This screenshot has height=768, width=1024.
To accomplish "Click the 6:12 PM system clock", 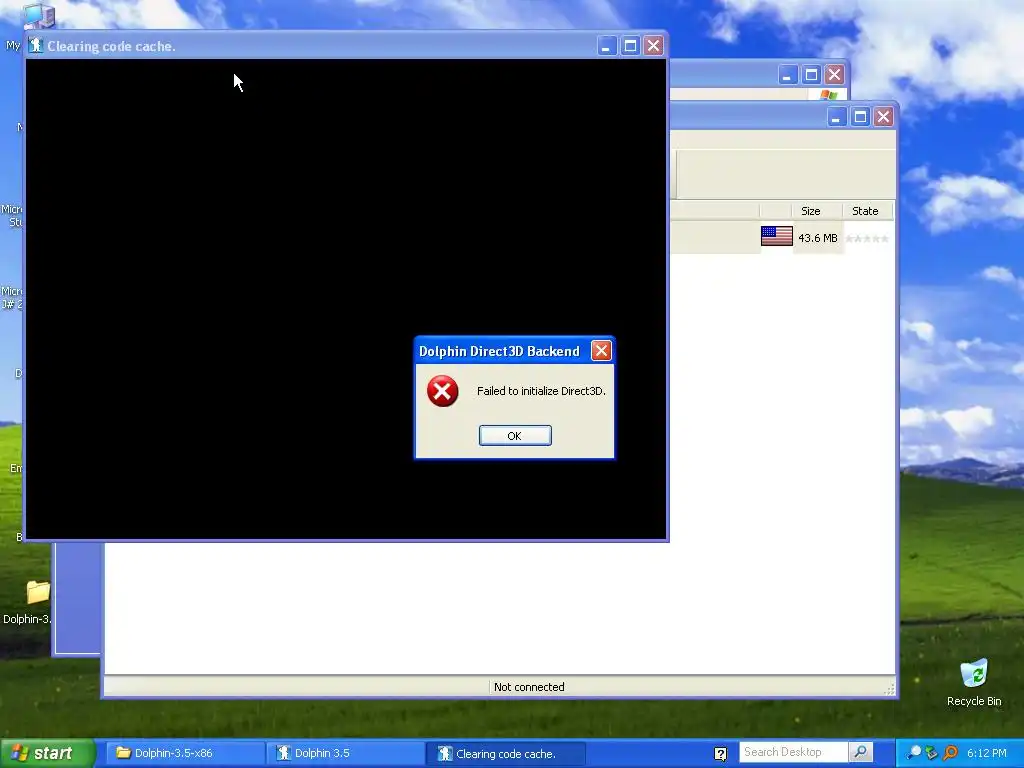I will tap(986, 753).
